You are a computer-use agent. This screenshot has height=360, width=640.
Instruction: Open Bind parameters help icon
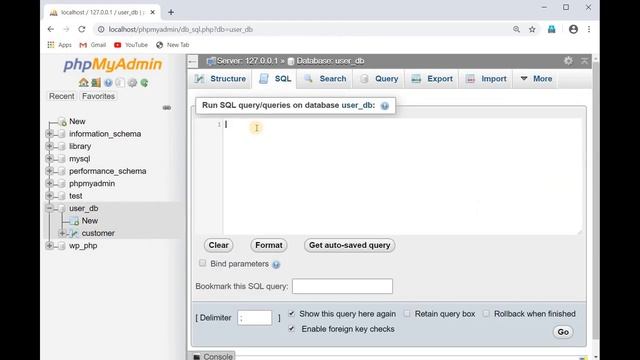(x=276, y=264)
